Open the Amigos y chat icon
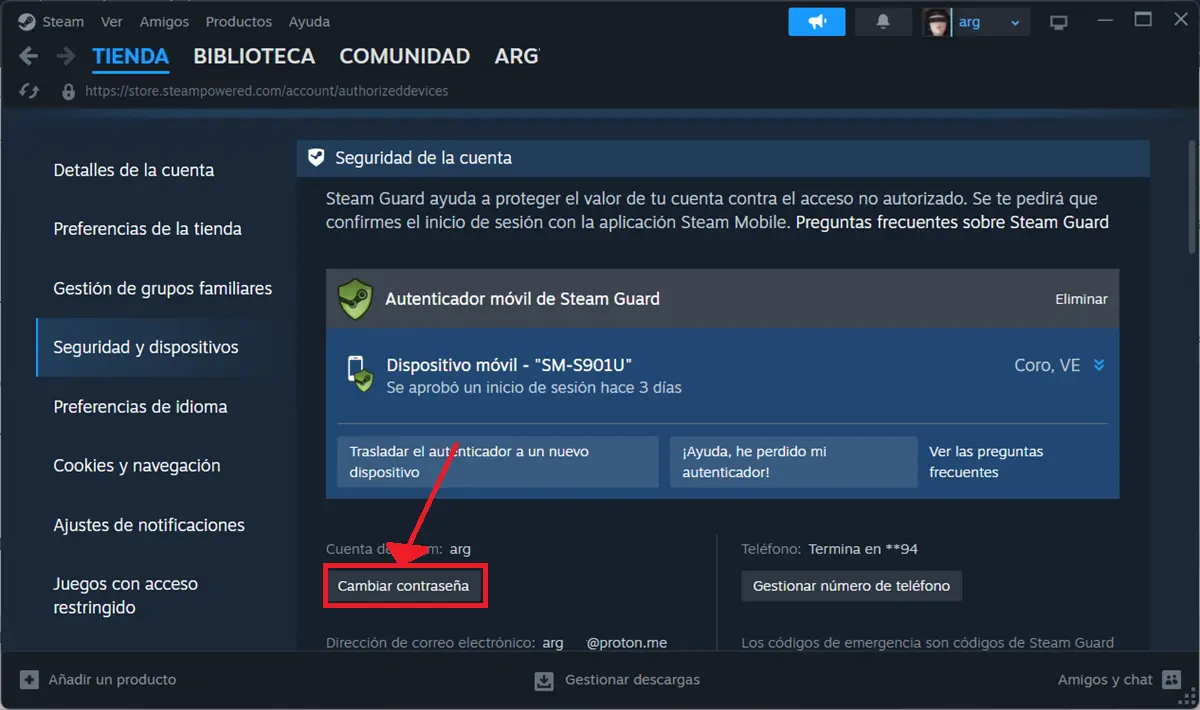 (1172, 680)
